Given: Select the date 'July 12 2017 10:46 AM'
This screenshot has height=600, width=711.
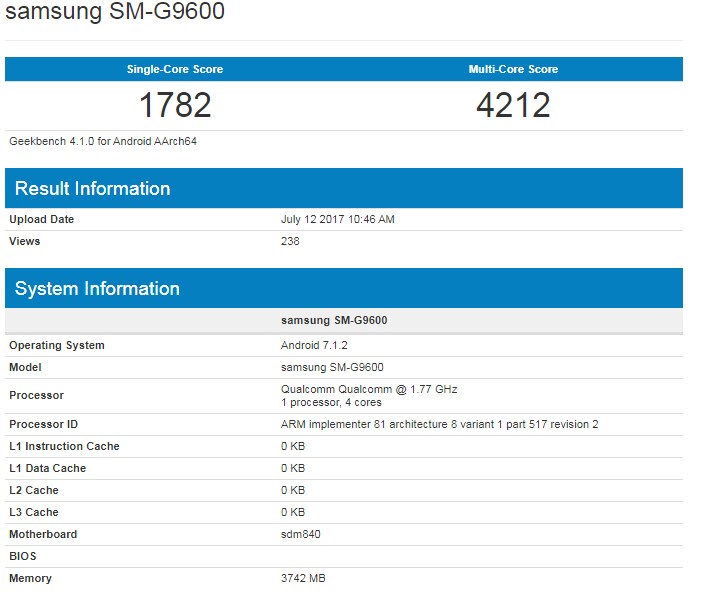Looking at the screenshot, I should [x=337, y=219].
